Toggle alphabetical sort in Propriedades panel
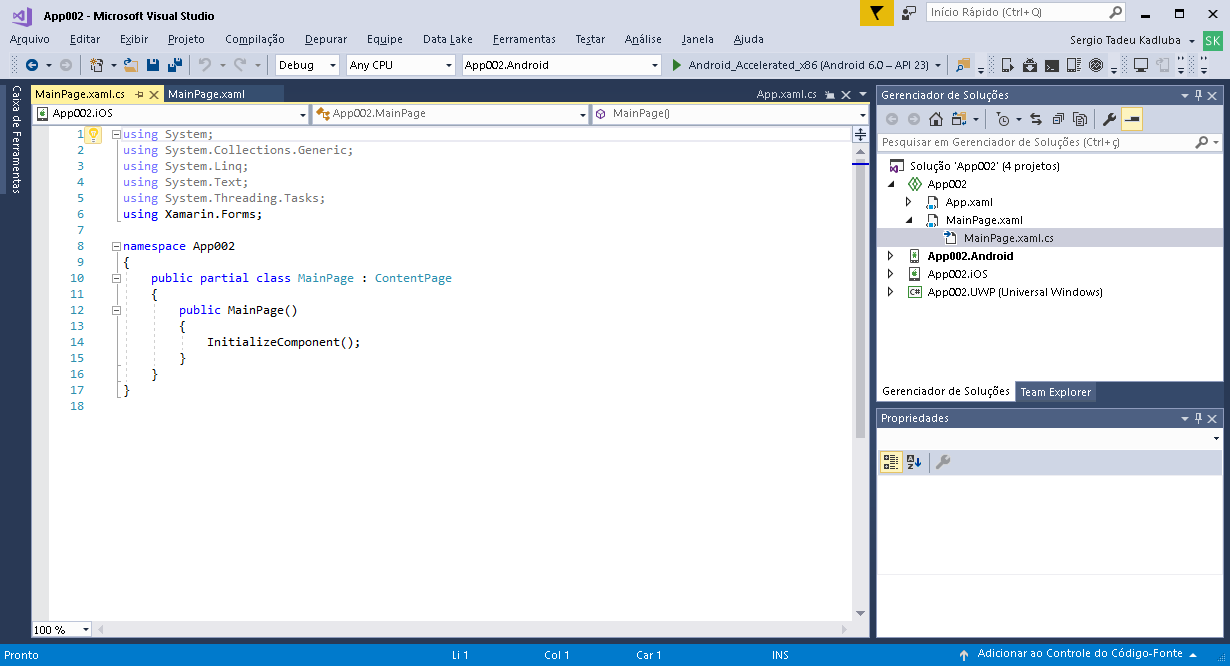The width and height of the screenshot is (1230, 666). coord(914,462)
